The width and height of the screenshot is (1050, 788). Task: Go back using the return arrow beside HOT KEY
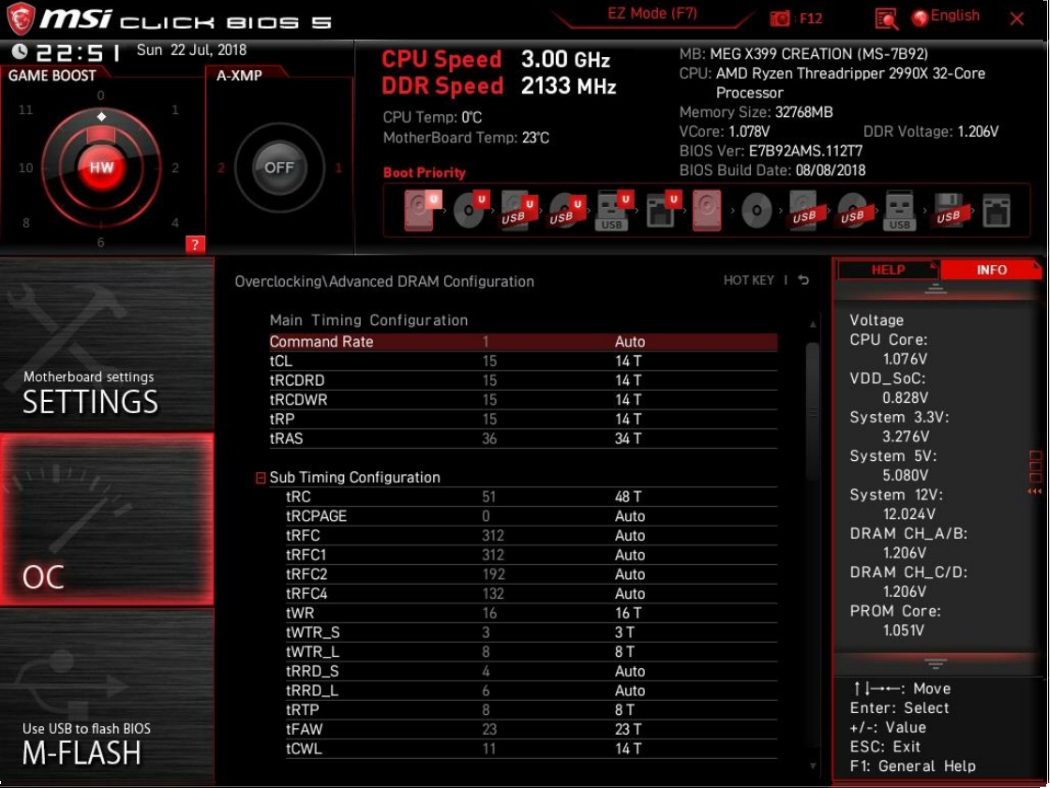804,281
